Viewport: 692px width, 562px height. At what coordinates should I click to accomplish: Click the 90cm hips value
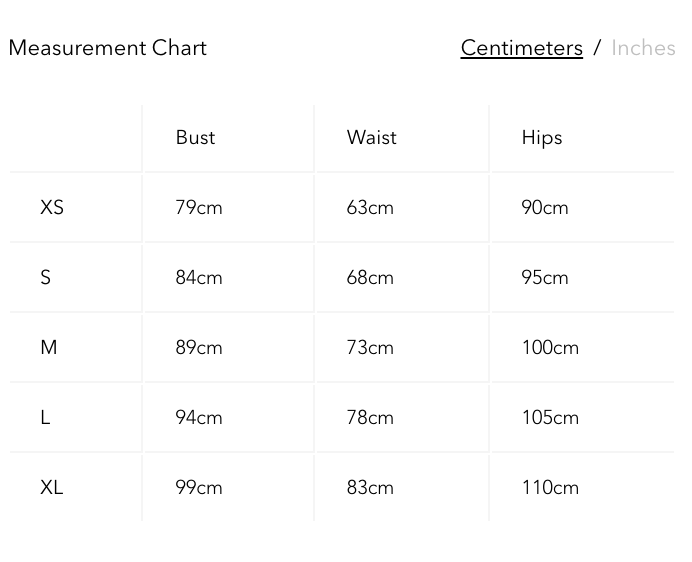[544, 208]
